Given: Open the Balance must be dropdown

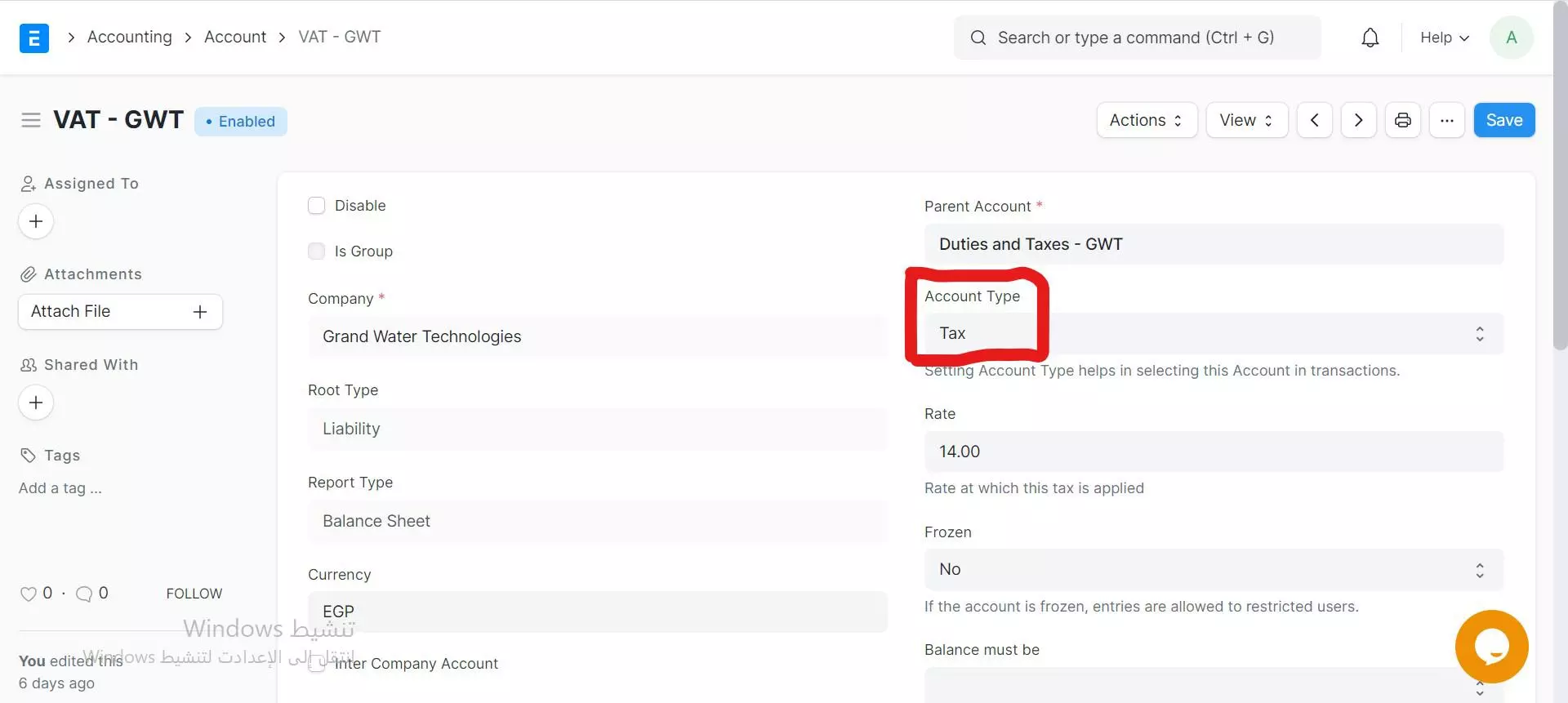Looking at the screenshot, I should point(1214,686).
